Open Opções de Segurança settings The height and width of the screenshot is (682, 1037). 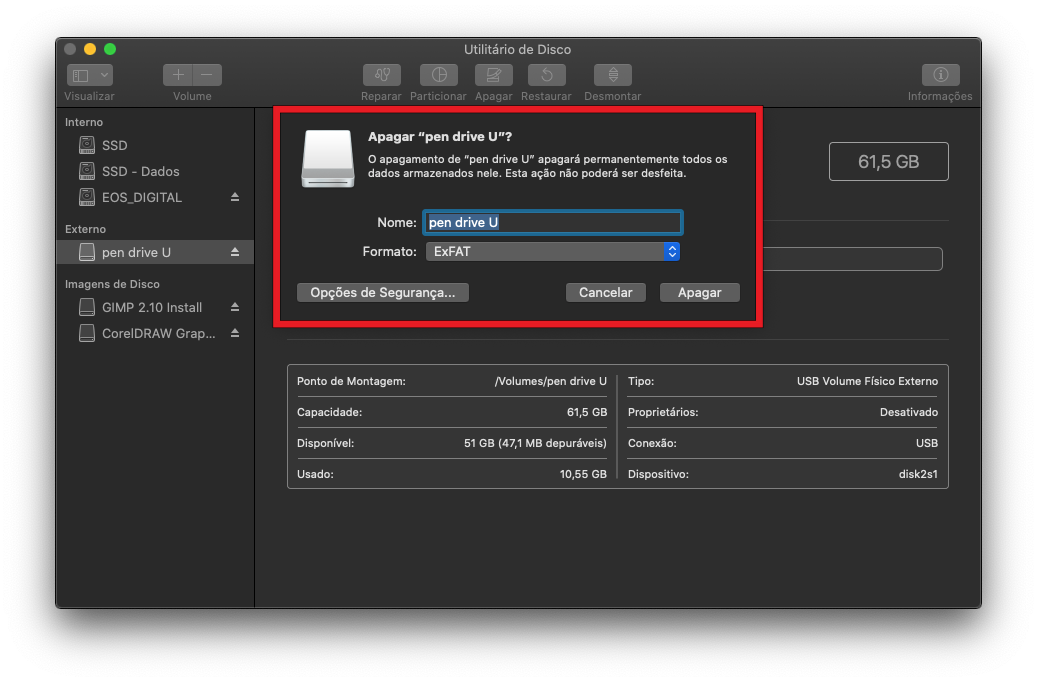(383, 293)
